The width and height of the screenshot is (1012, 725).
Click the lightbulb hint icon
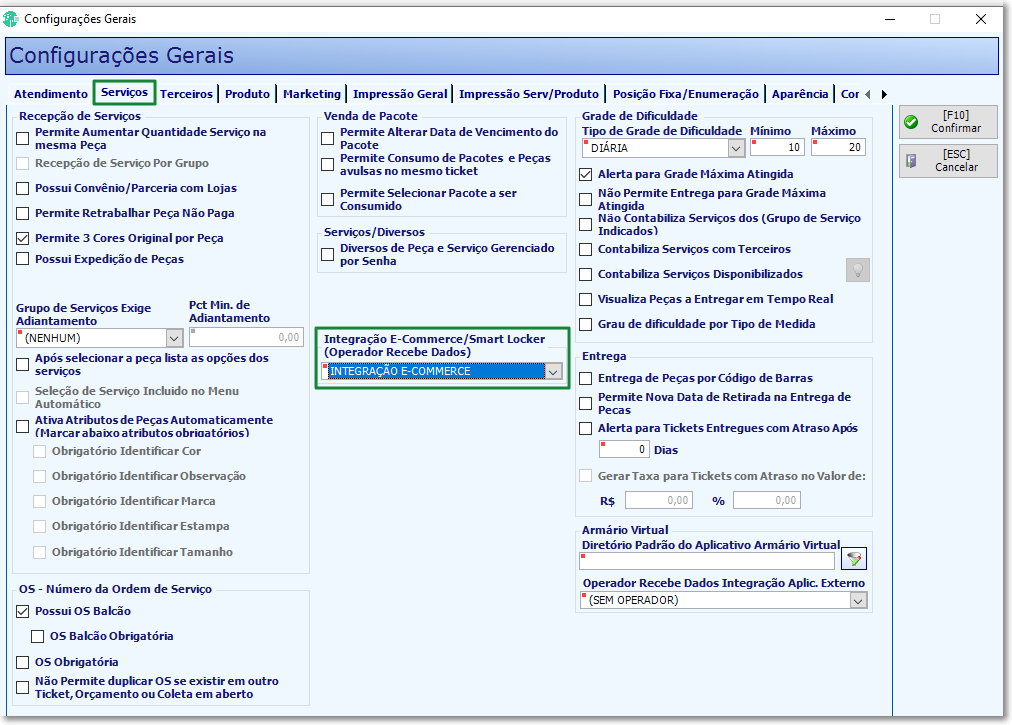click(858, 270)
